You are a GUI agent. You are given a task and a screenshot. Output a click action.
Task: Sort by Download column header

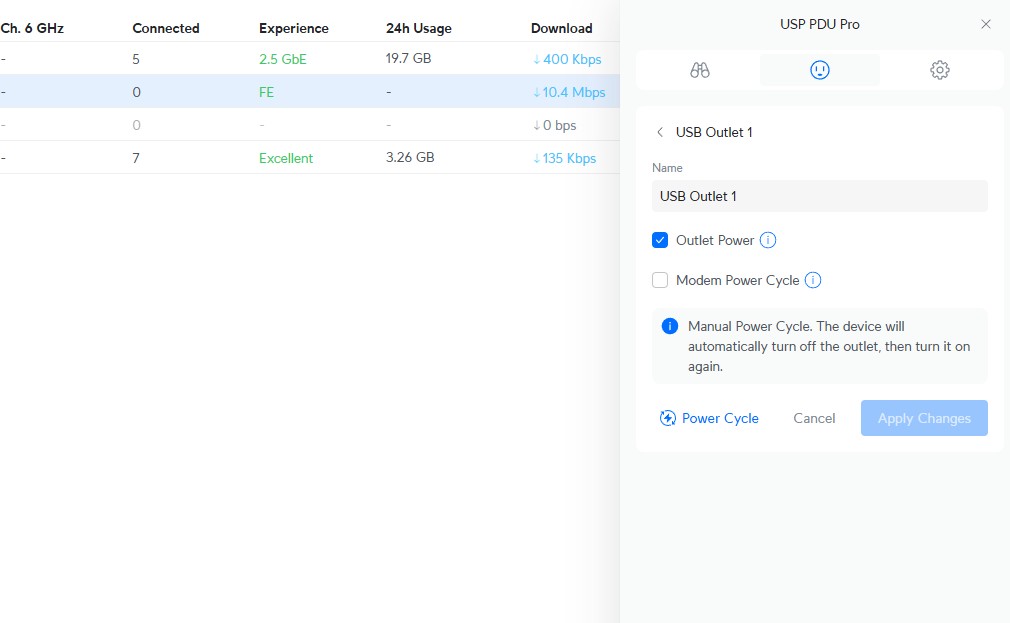(x=562, y=28)
